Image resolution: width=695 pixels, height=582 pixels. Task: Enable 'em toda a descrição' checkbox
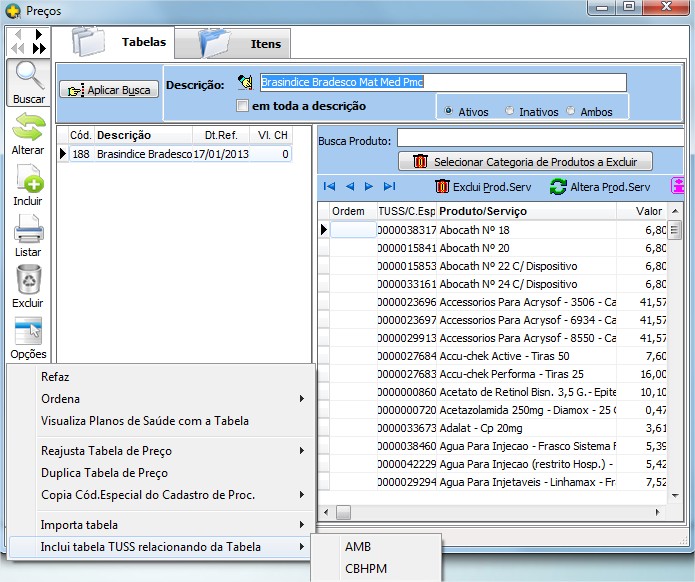242,106
